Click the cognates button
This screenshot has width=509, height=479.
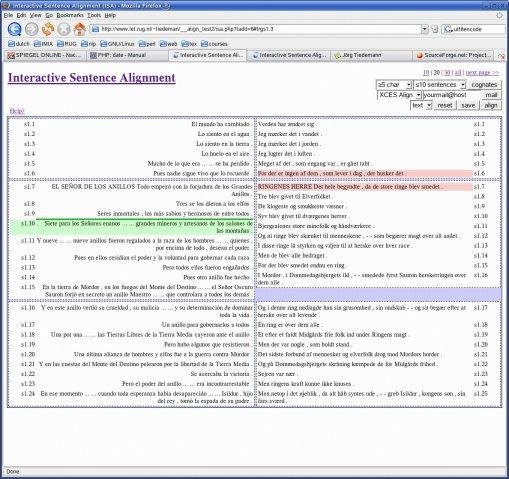(484, 85)
